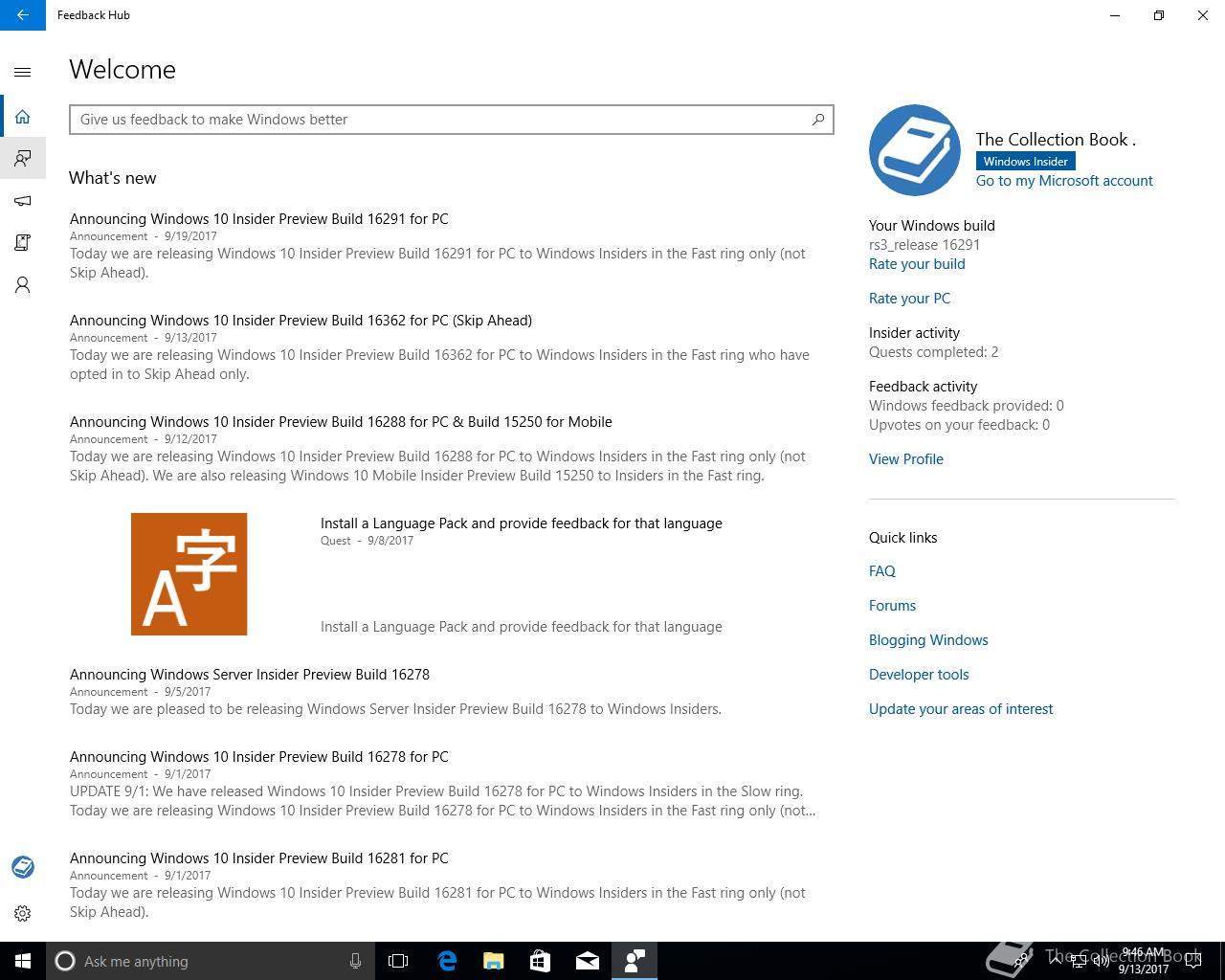
Task: Open announcement Build 16278 for PC
Action: coord(259,757)
